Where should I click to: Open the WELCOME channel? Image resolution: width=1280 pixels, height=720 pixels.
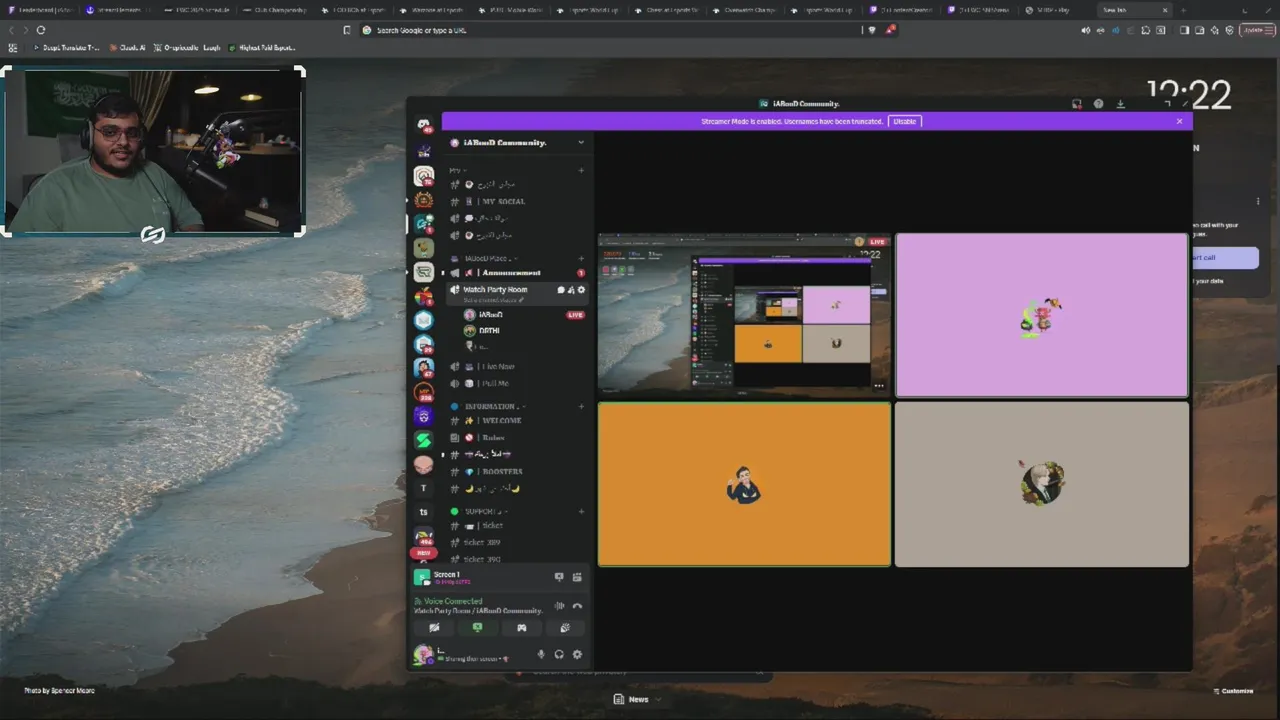click(517, 421)
